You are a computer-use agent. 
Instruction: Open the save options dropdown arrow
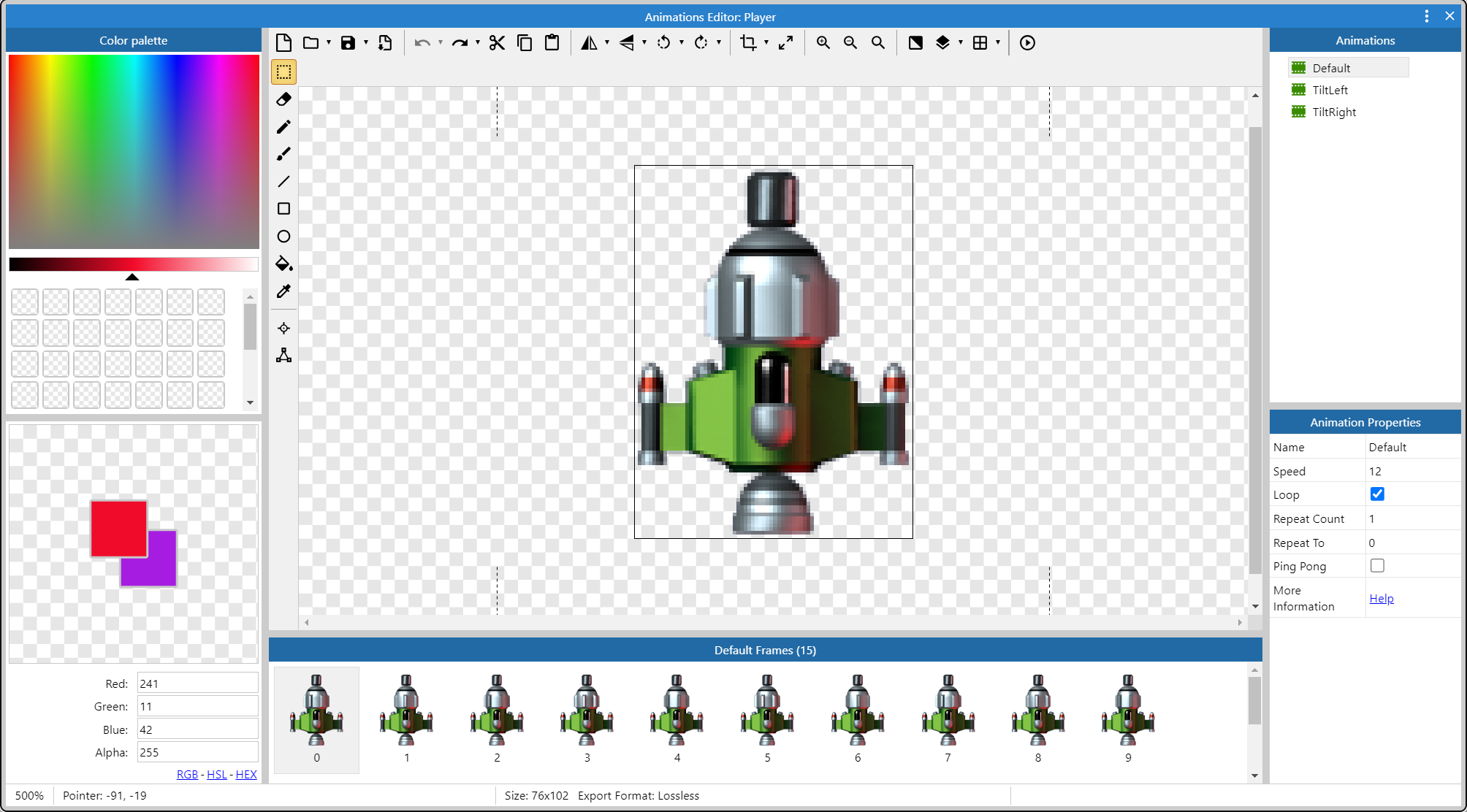[x=366, y=43]
